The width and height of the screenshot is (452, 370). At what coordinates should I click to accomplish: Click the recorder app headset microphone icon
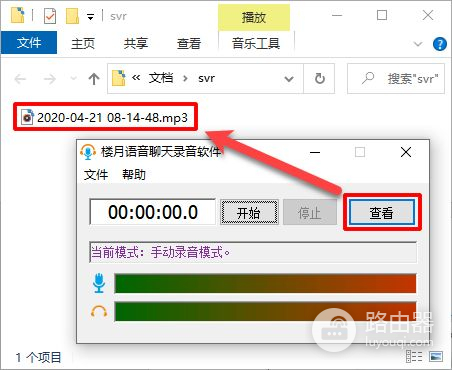[x=88, y=152]
